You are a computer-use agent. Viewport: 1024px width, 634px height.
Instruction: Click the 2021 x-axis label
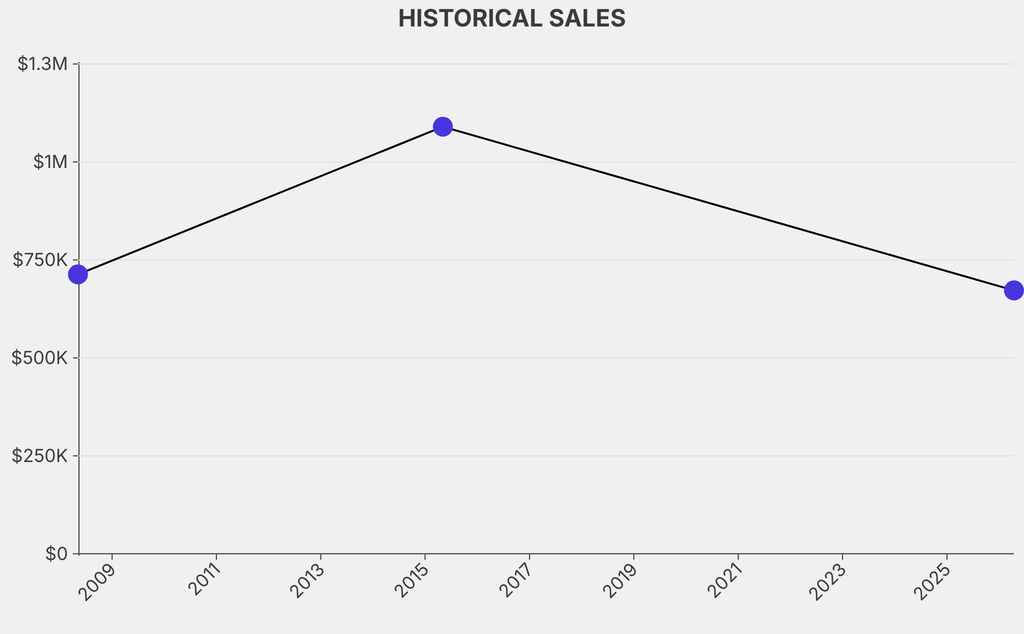(724, 582)
